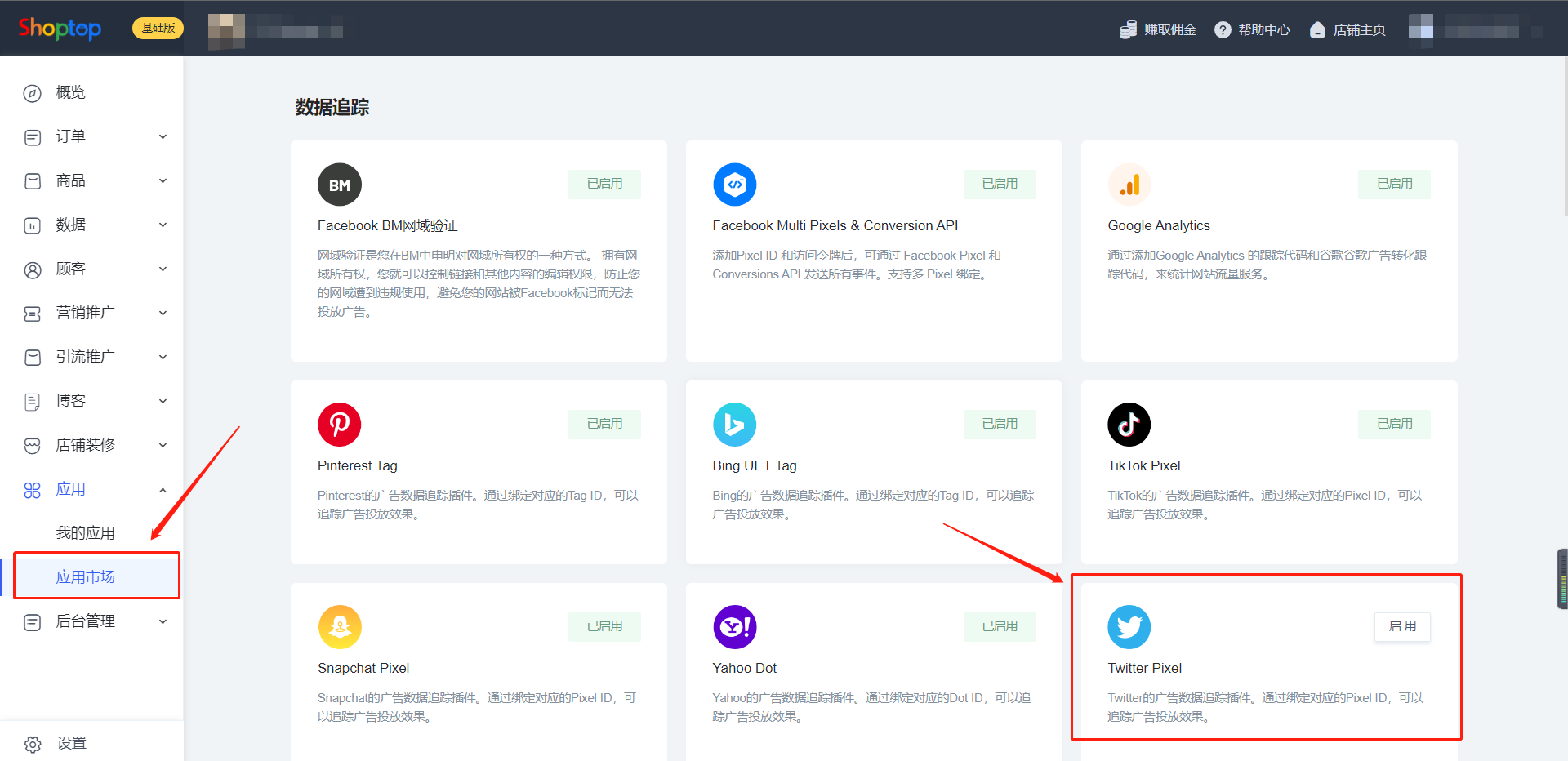The height and width of the screenshot is (761, 1568).
Task: Click the Pinterest logo icon
Action: [x=340, y=425]
